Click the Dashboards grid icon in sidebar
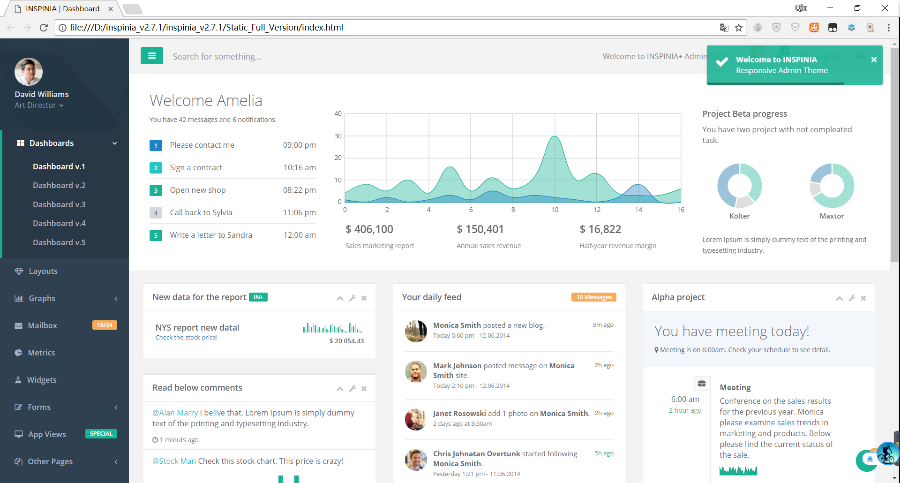Image resolution: width=900 pixels, height=483 pixels. click(x=20, y=143)
